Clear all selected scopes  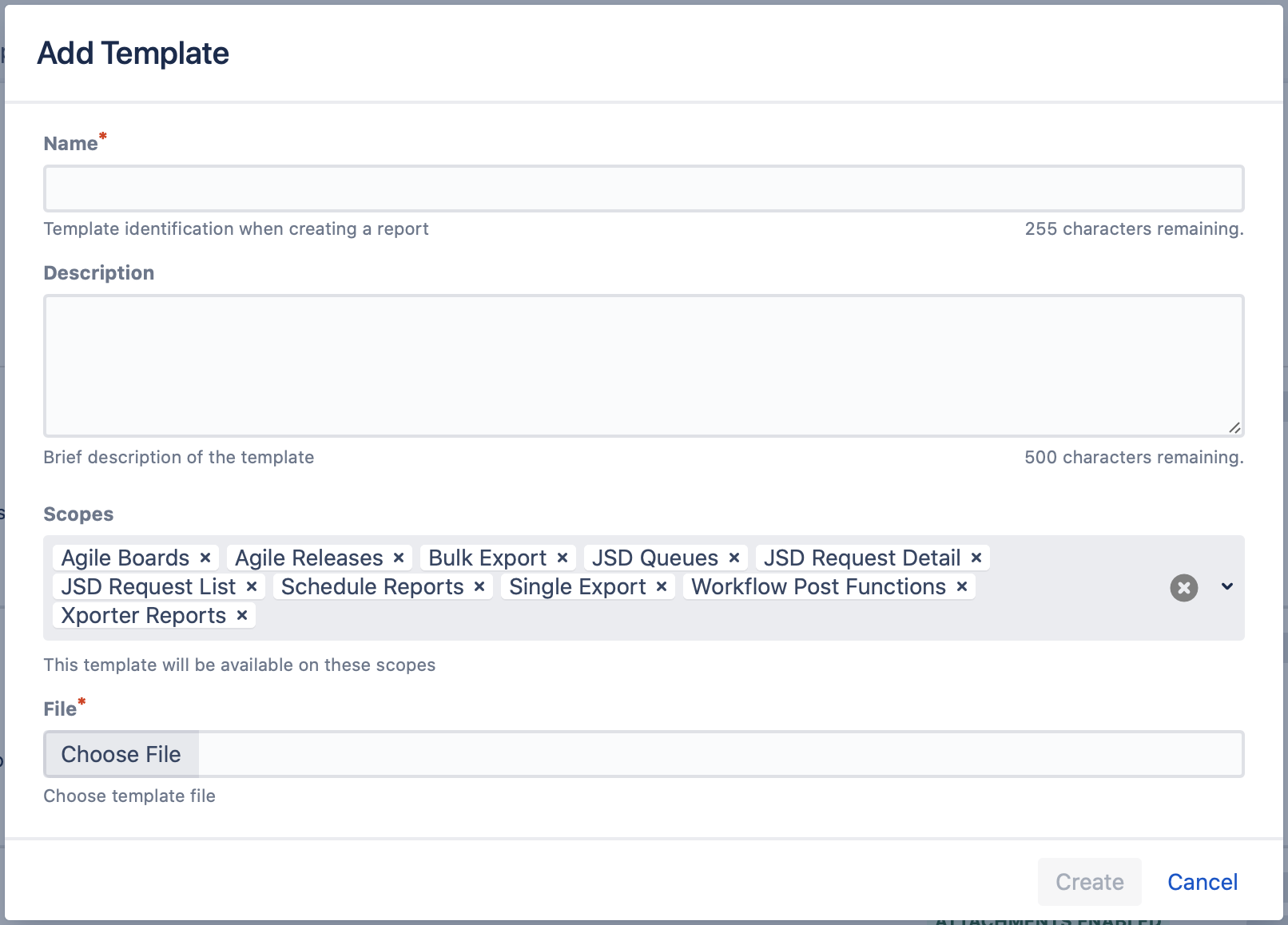tap(1183, 588)
